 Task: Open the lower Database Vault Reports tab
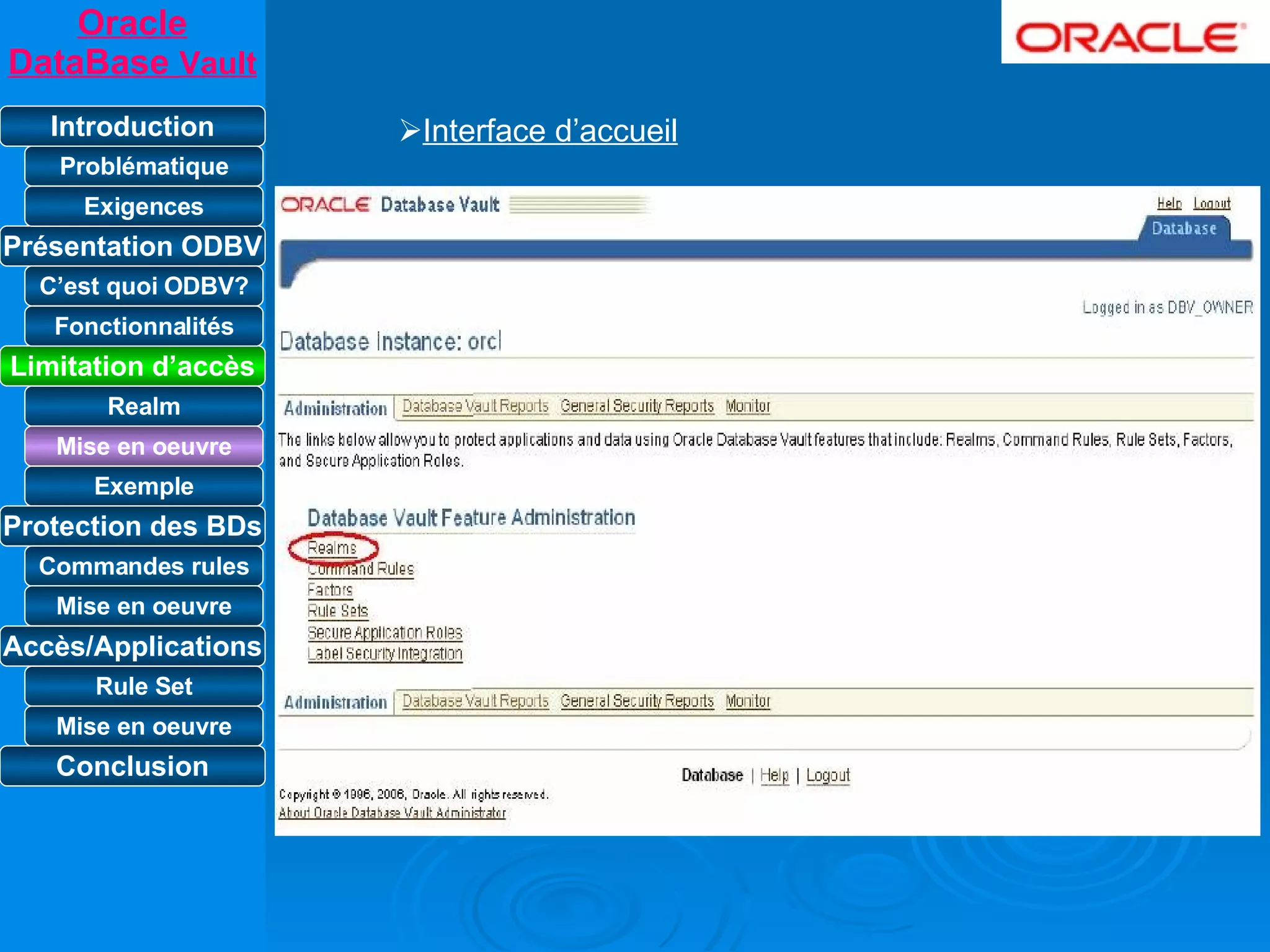click(x=476, y=701)
